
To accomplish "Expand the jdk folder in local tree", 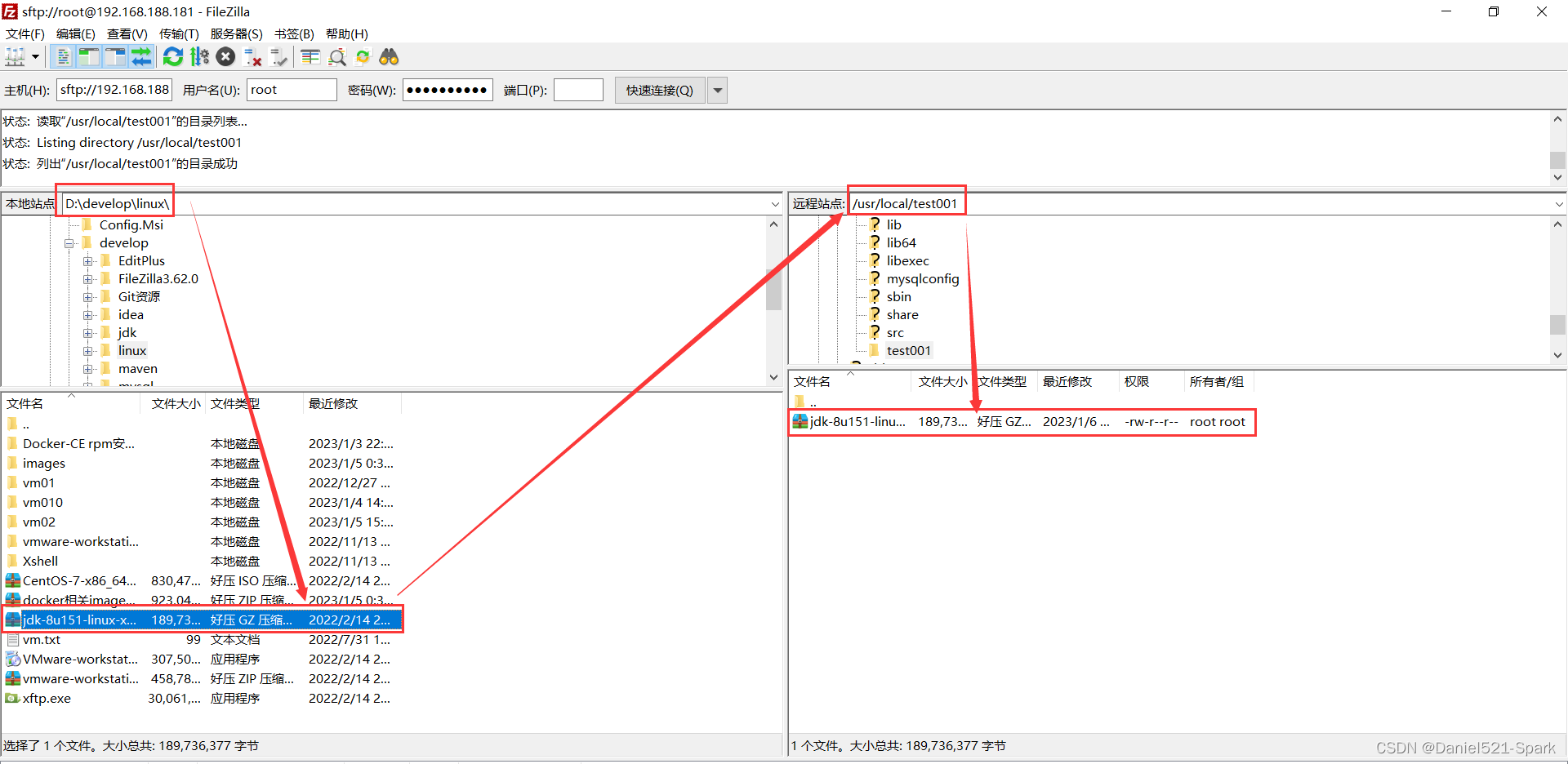I will pyautogui.click(x=88, y=333).
